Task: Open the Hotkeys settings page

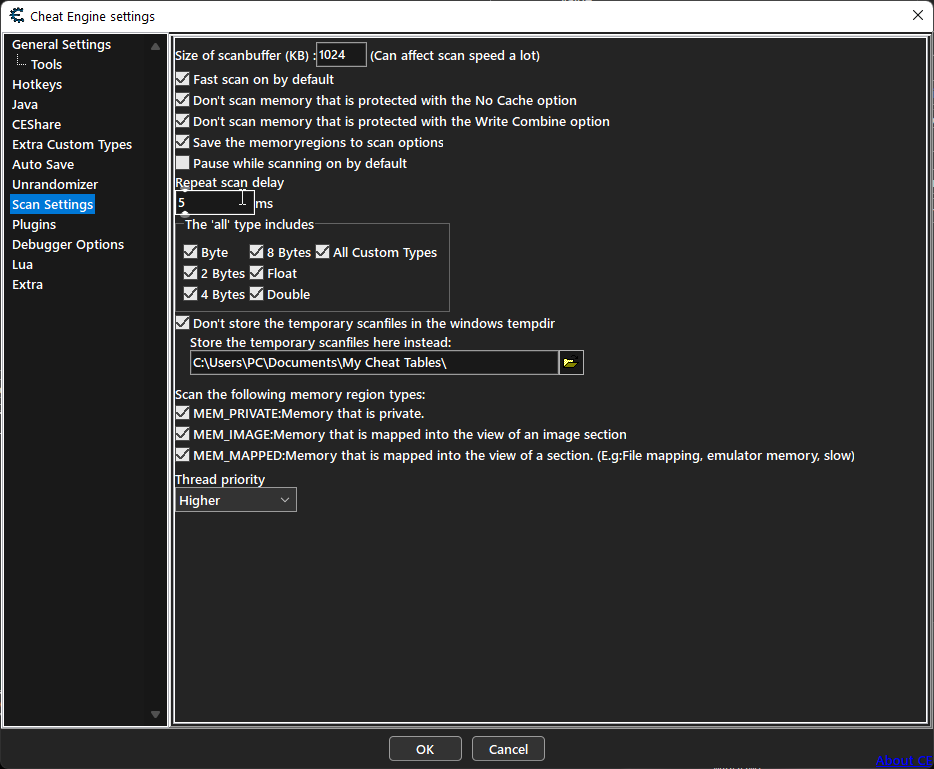Action: click(36, 84)
